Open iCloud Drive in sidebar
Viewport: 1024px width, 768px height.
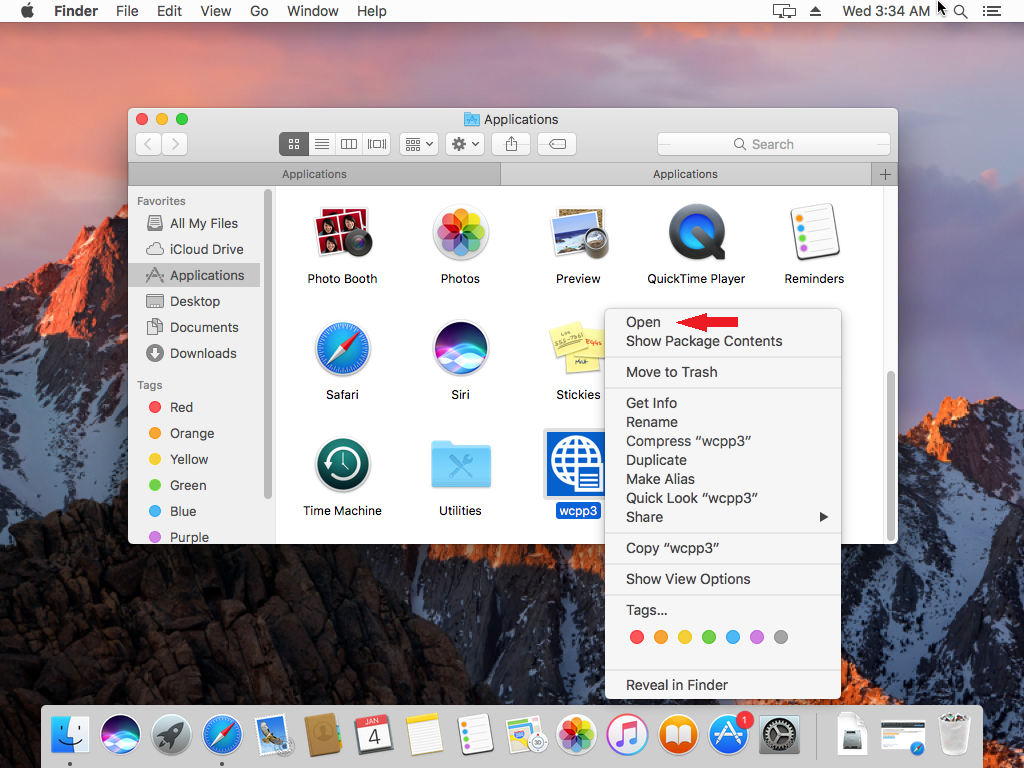(x=194, y=249)
